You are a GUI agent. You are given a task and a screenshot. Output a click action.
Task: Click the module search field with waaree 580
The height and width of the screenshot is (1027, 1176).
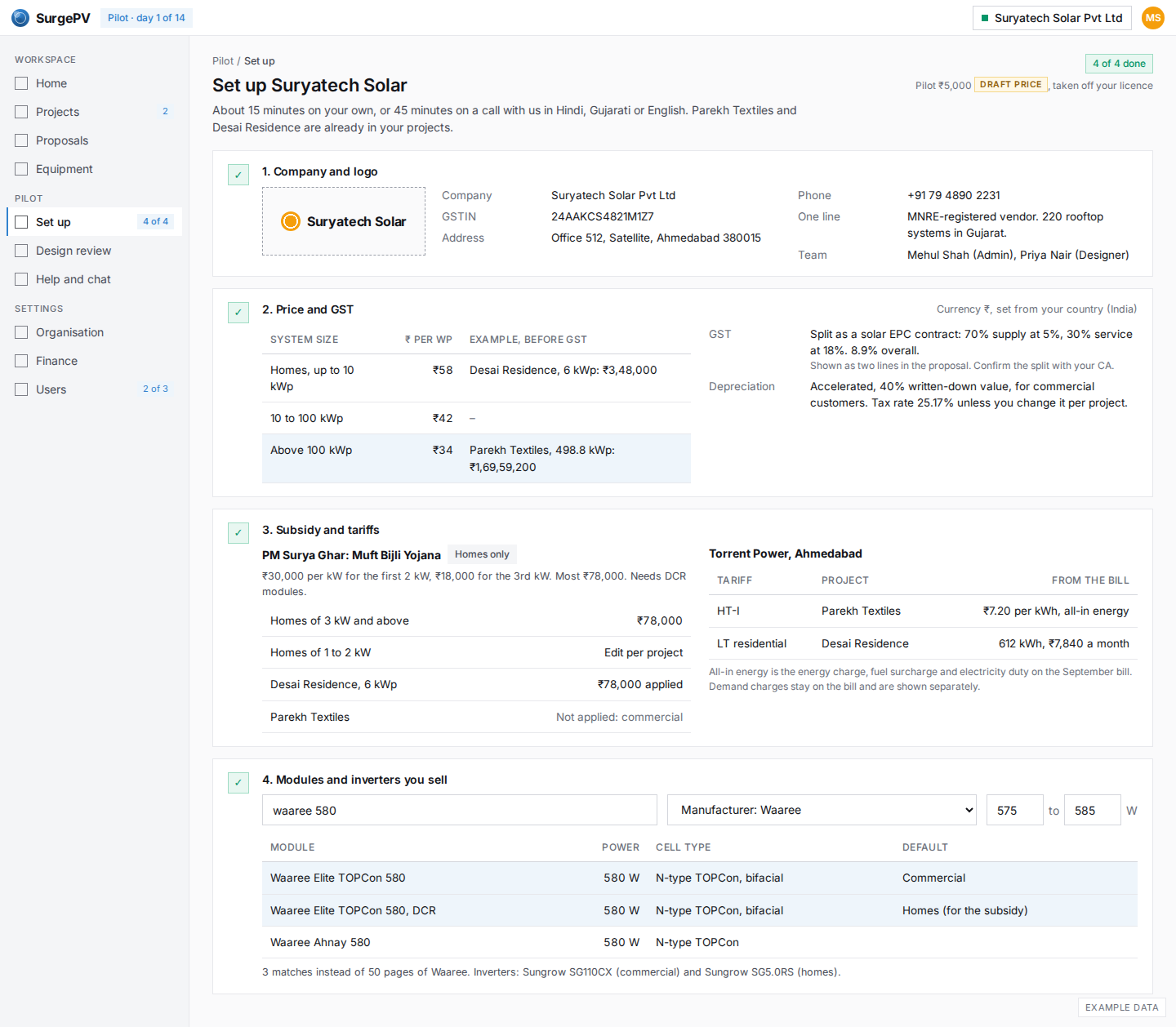(x=460, y=810)
